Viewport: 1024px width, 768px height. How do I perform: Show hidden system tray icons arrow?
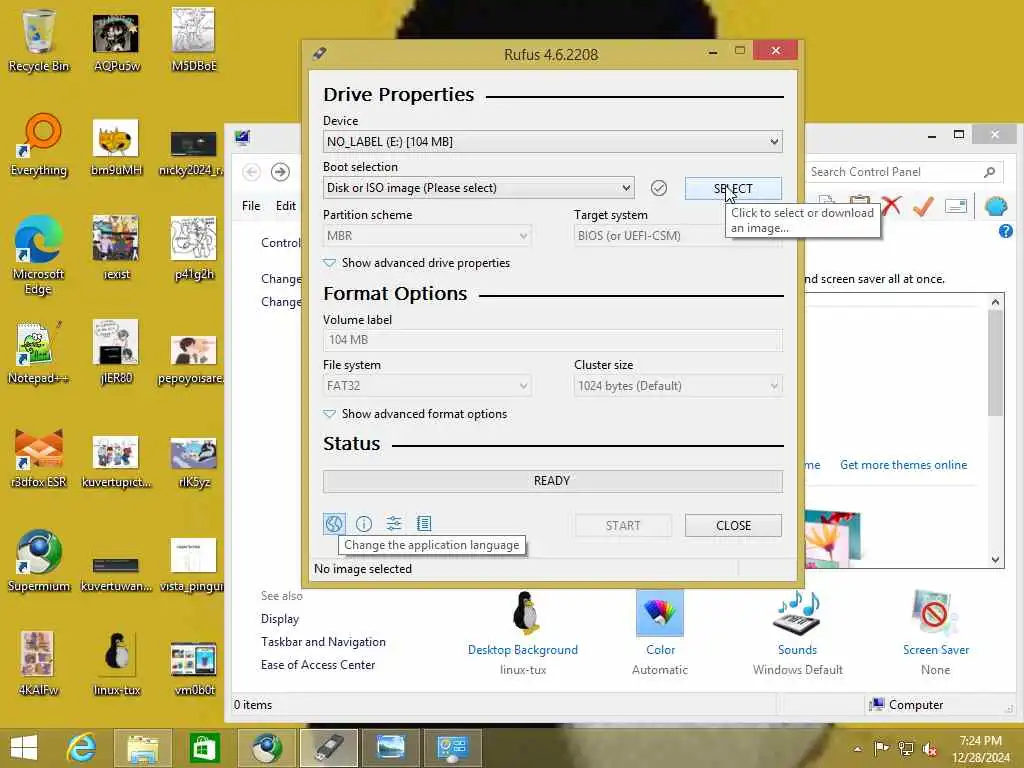pyautogui.click(x=857, y=748)
